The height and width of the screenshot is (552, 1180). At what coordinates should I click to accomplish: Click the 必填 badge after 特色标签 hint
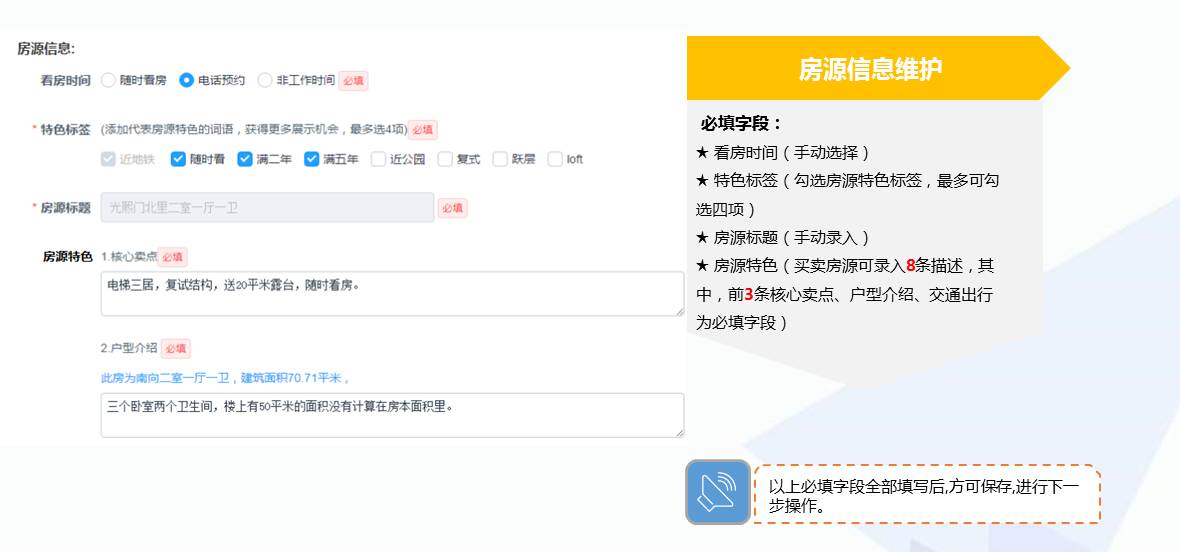tap(422, 130)
